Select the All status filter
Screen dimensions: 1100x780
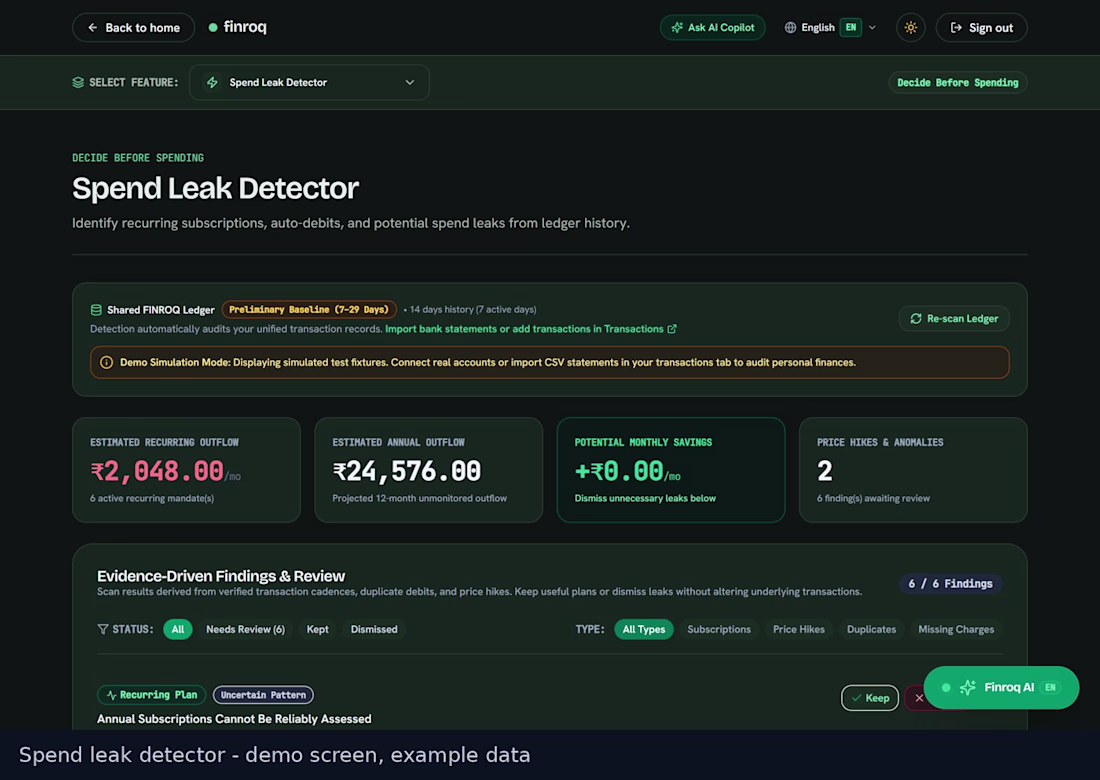tap(177, 629)
